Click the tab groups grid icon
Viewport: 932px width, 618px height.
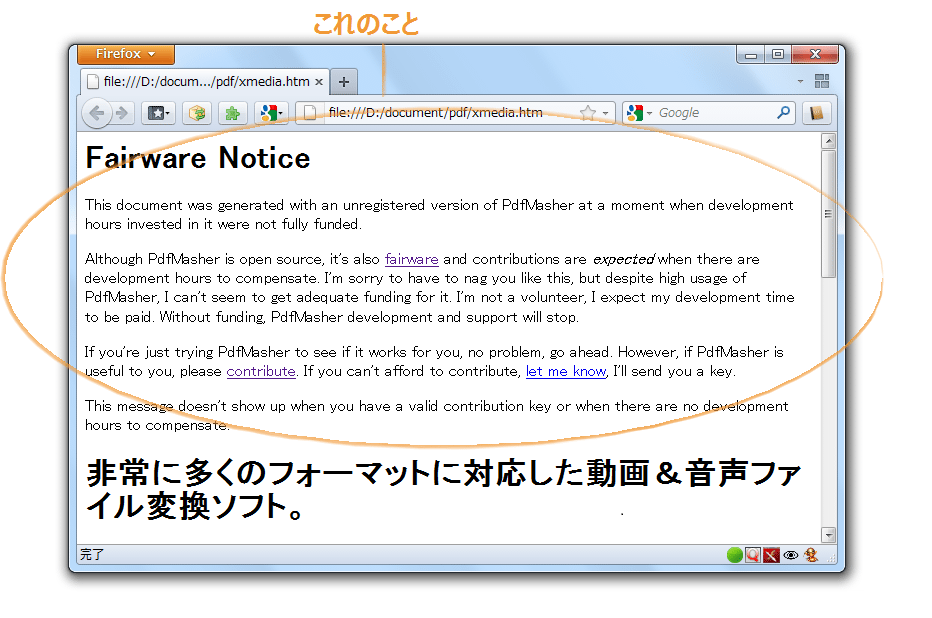[822, 81]
